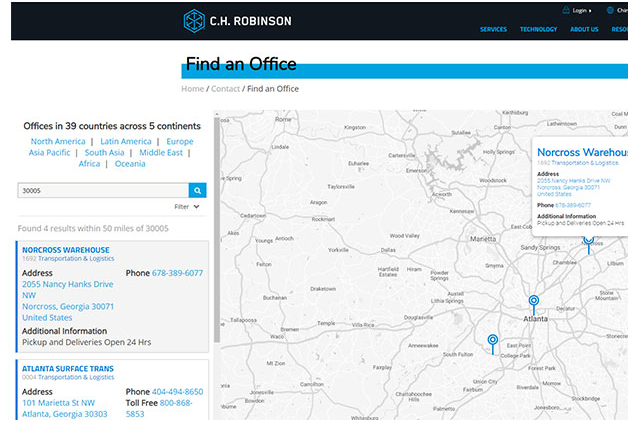Click "Found 4 results within 50 miles" text
The width and height of the screenshot is (628, 448).
93,228
